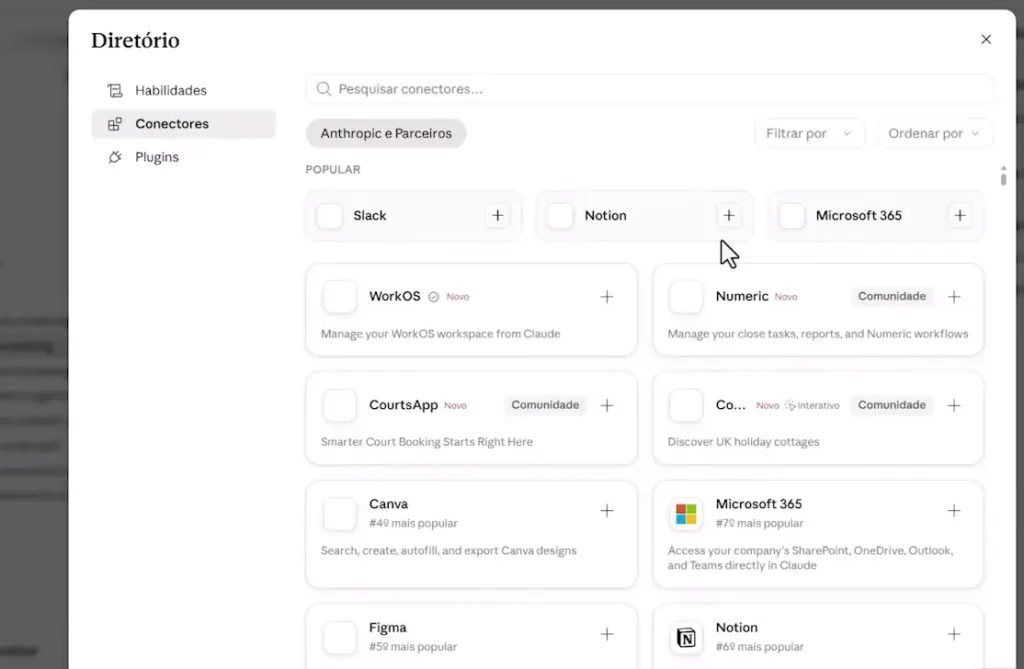Click the Diretório dialog title
The height and width of the screenshot is (669, 1024).
pos(135,40)
